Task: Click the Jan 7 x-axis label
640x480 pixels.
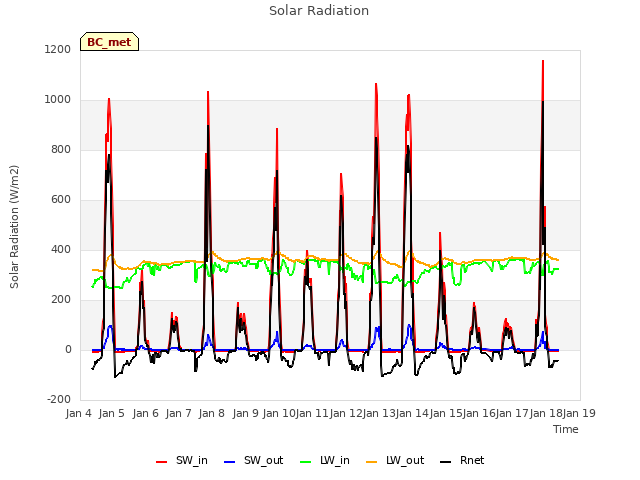Action: (x=179, y=413)
